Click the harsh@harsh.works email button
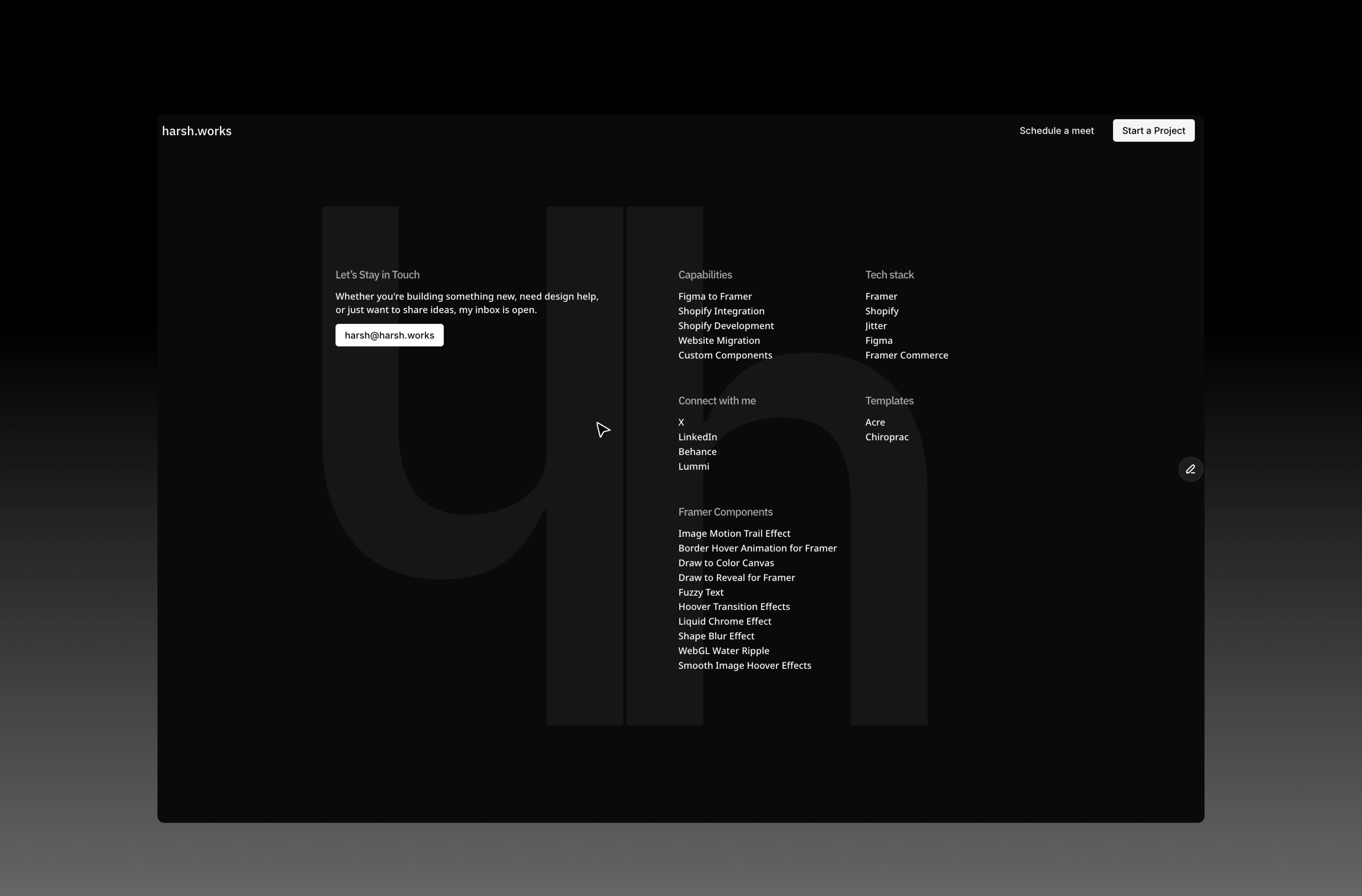 389,335
